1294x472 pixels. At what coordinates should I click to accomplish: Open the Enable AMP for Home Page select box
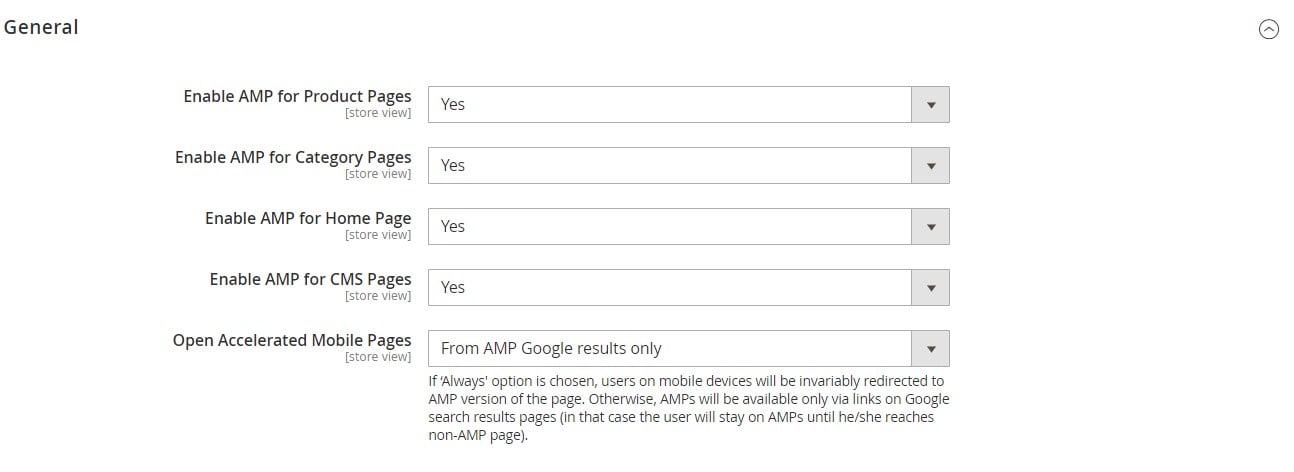(688, 226)
